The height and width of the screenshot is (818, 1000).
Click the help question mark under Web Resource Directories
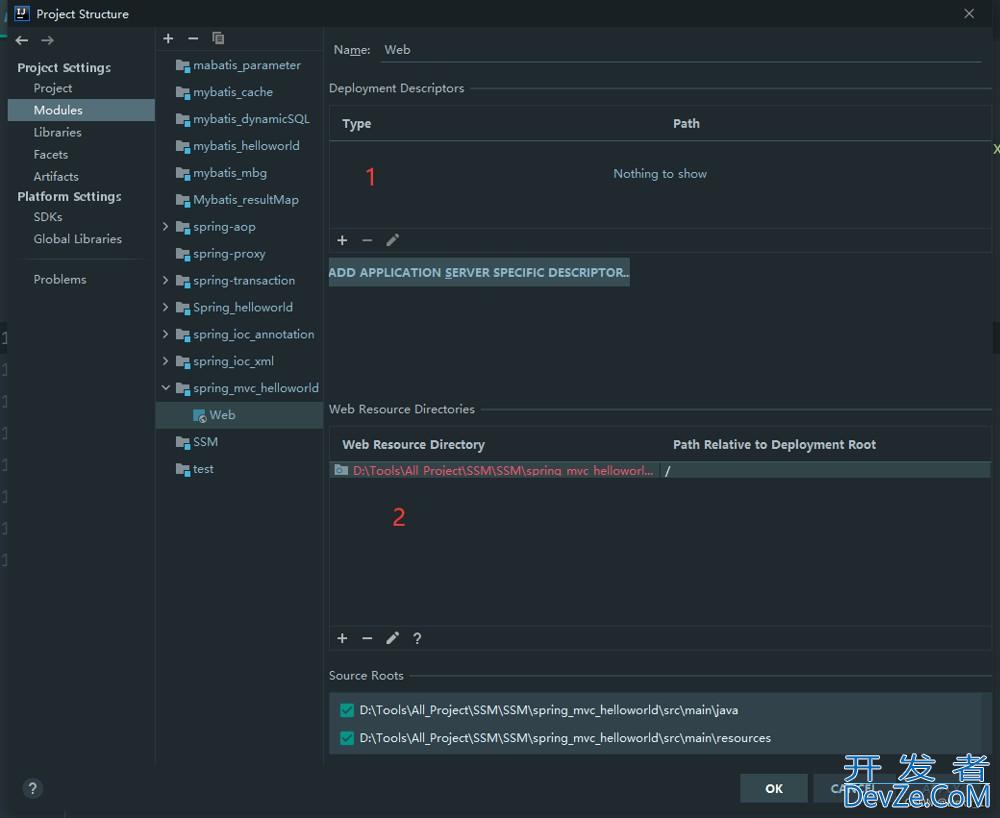pos(417,638)
